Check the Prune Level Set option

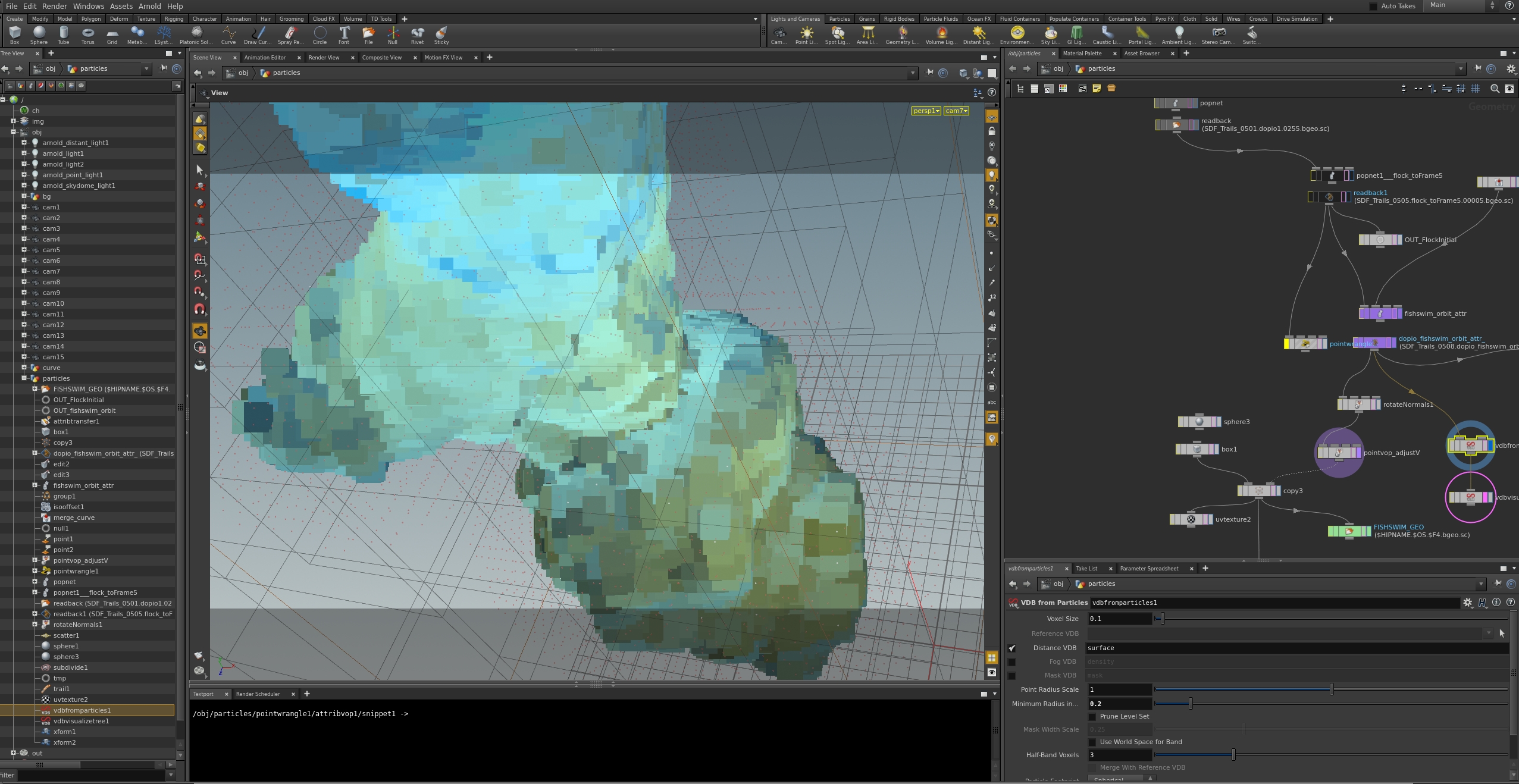point(1092,717)
